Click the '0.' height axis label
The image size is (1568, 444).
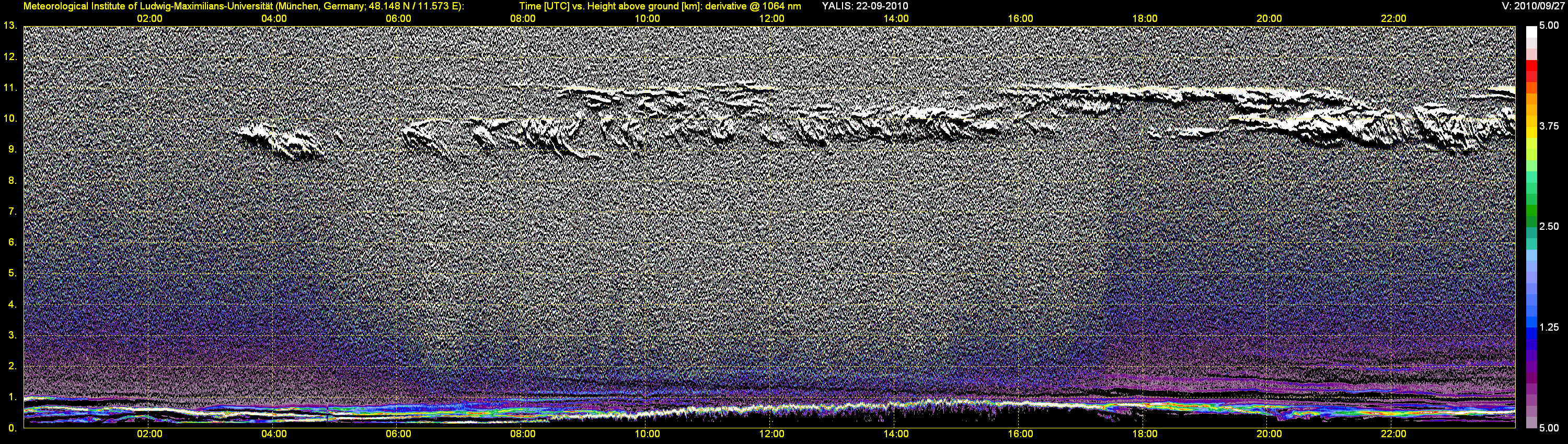pos(13,428)
